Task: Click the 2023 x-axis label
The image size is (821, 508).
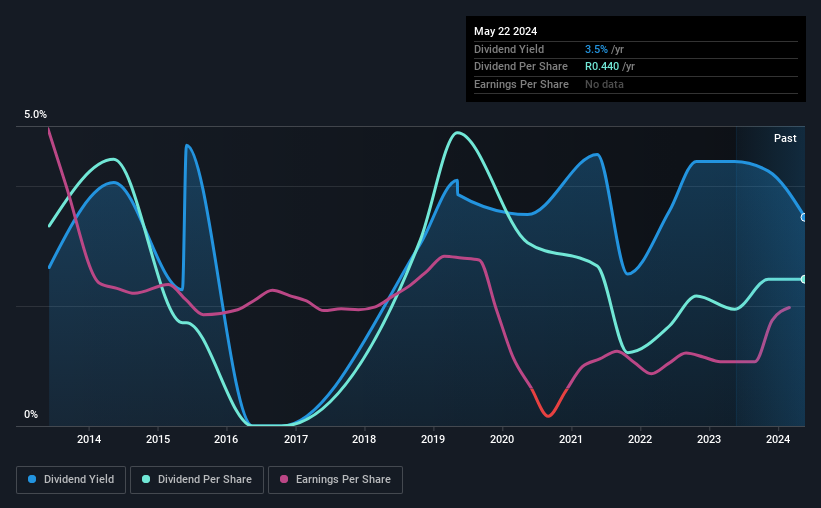Action: pos(709,439)
